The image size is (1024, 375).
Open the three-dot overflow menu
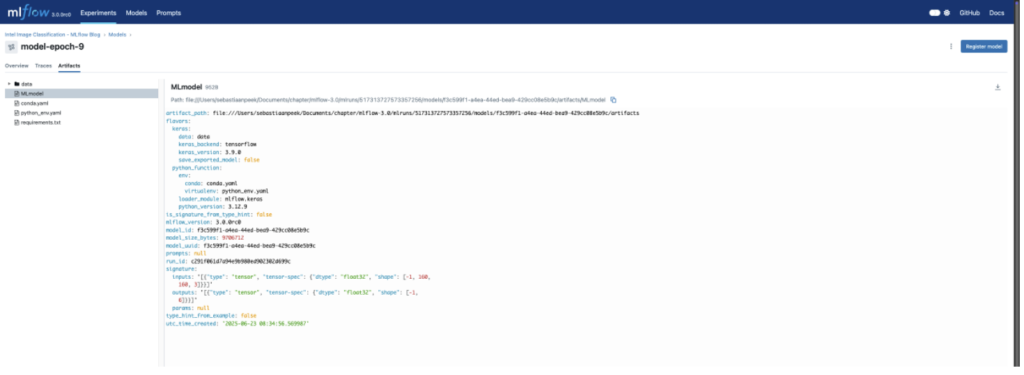click(x=950, y=46)
